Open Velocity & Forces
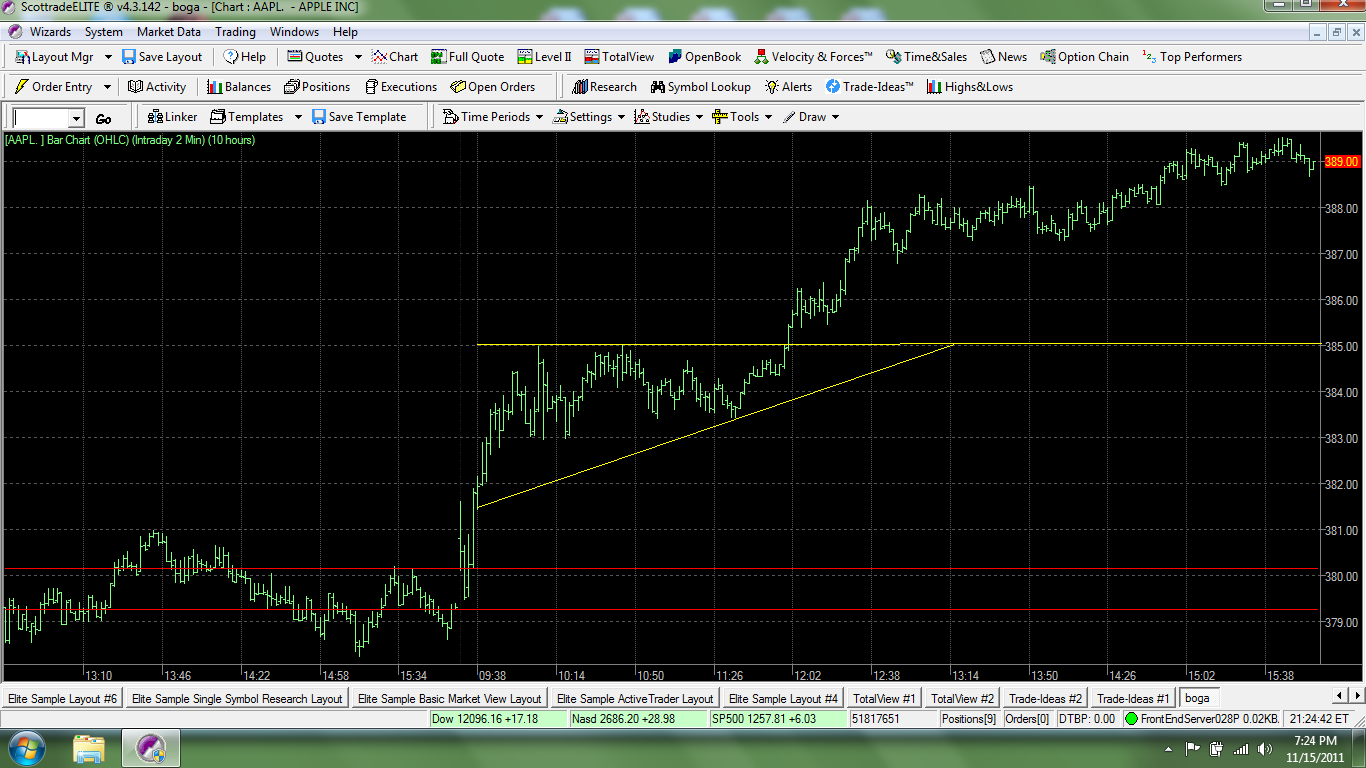Image resolution: width=1366 pixels, height=768 pixels. click(x=814, y=57)
